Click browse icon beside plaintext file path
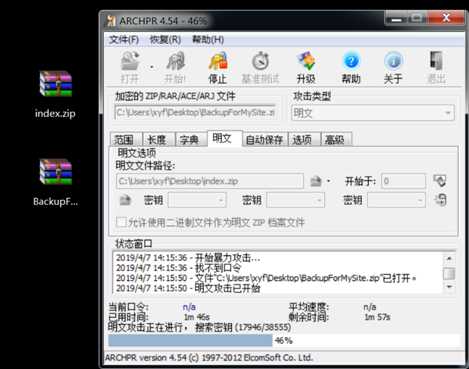Screen dimensions: 469x369 pos(316,181)
